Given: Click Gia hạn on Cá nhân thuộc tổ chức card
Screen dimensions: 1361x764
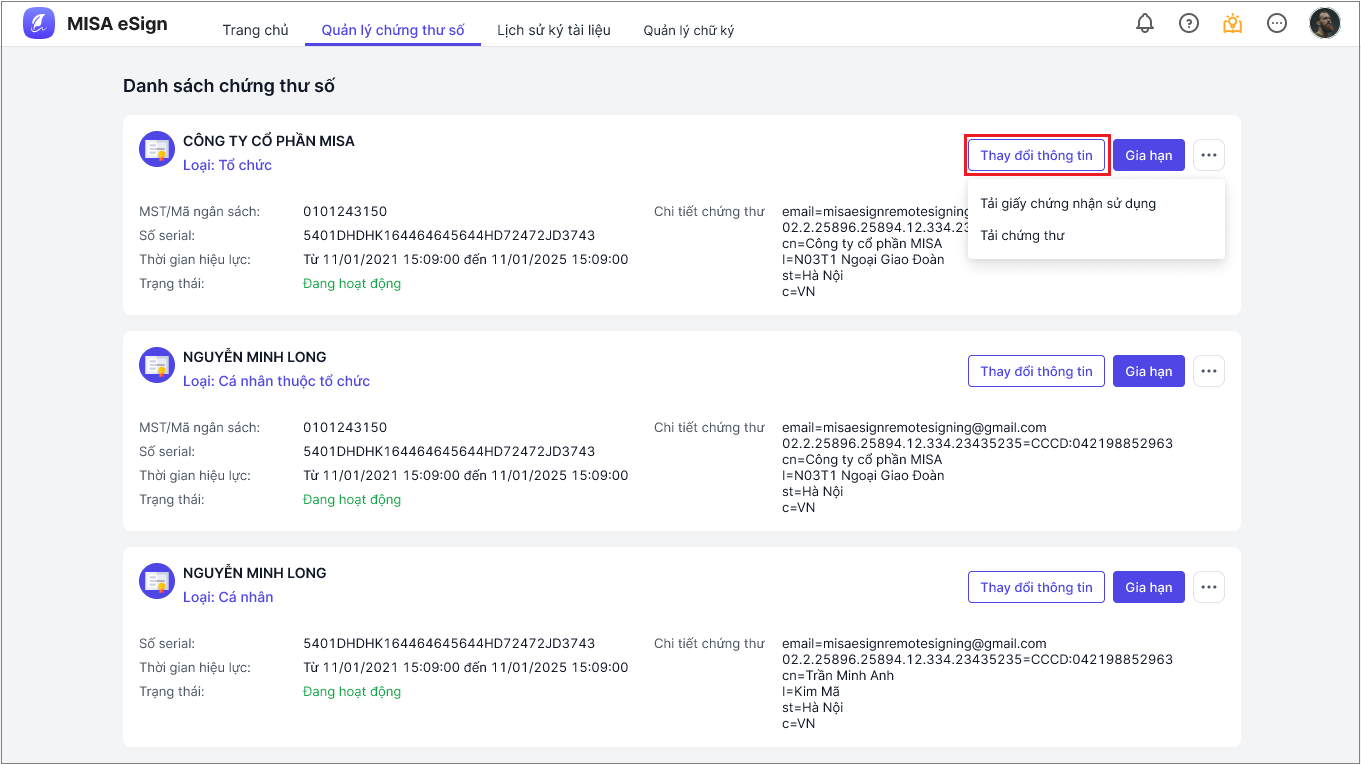Looking at the screenshot, I should [1149, 371].
